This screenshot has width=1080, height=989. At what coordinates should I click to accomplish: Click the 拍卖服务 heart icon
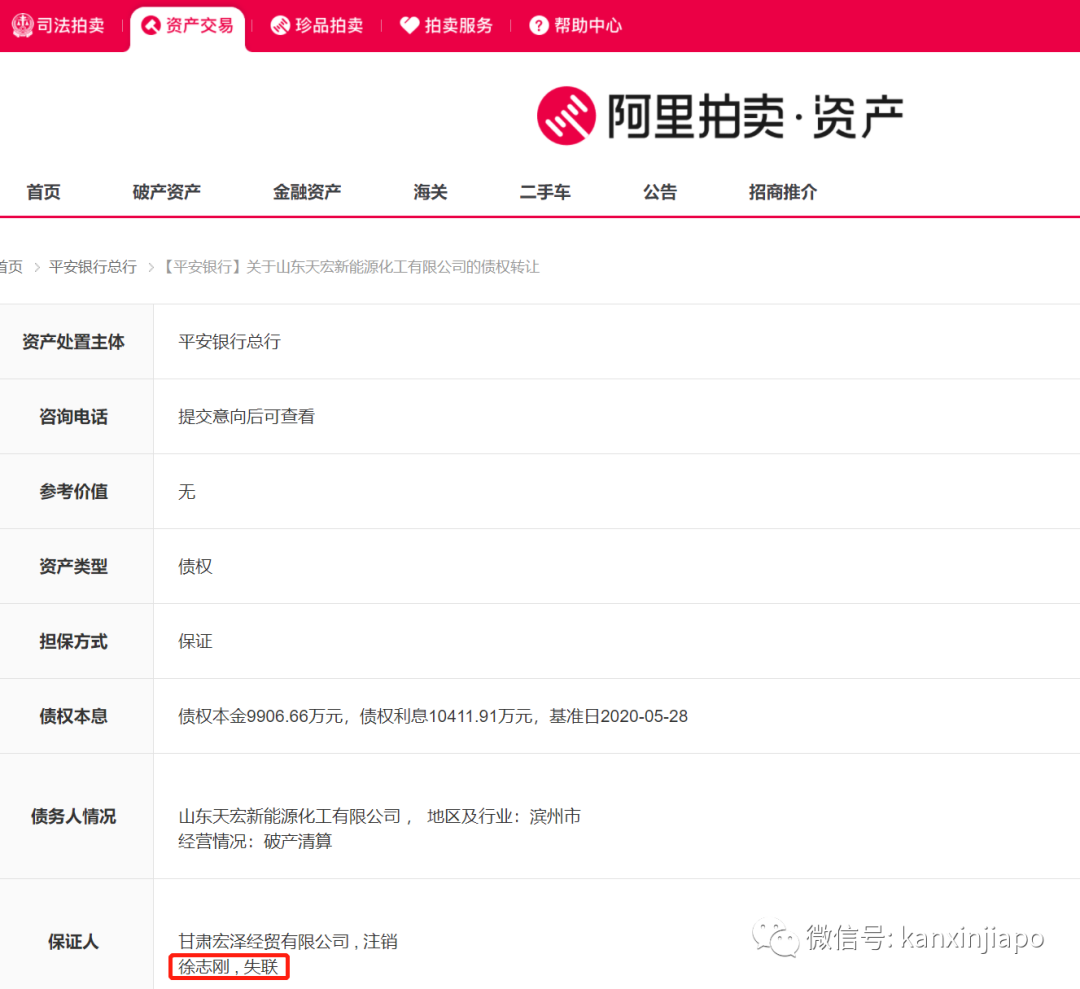point(409,25)
